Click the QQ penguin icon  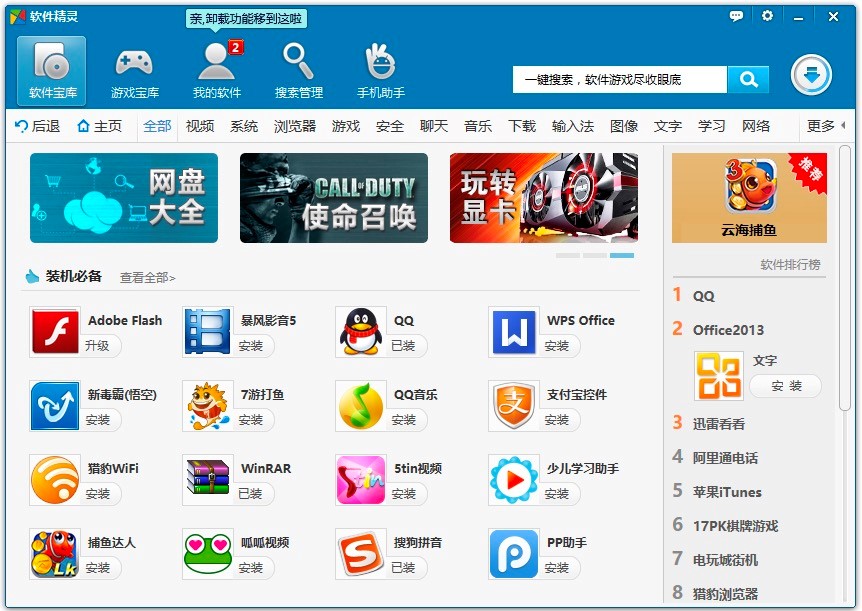click(361, 332)
